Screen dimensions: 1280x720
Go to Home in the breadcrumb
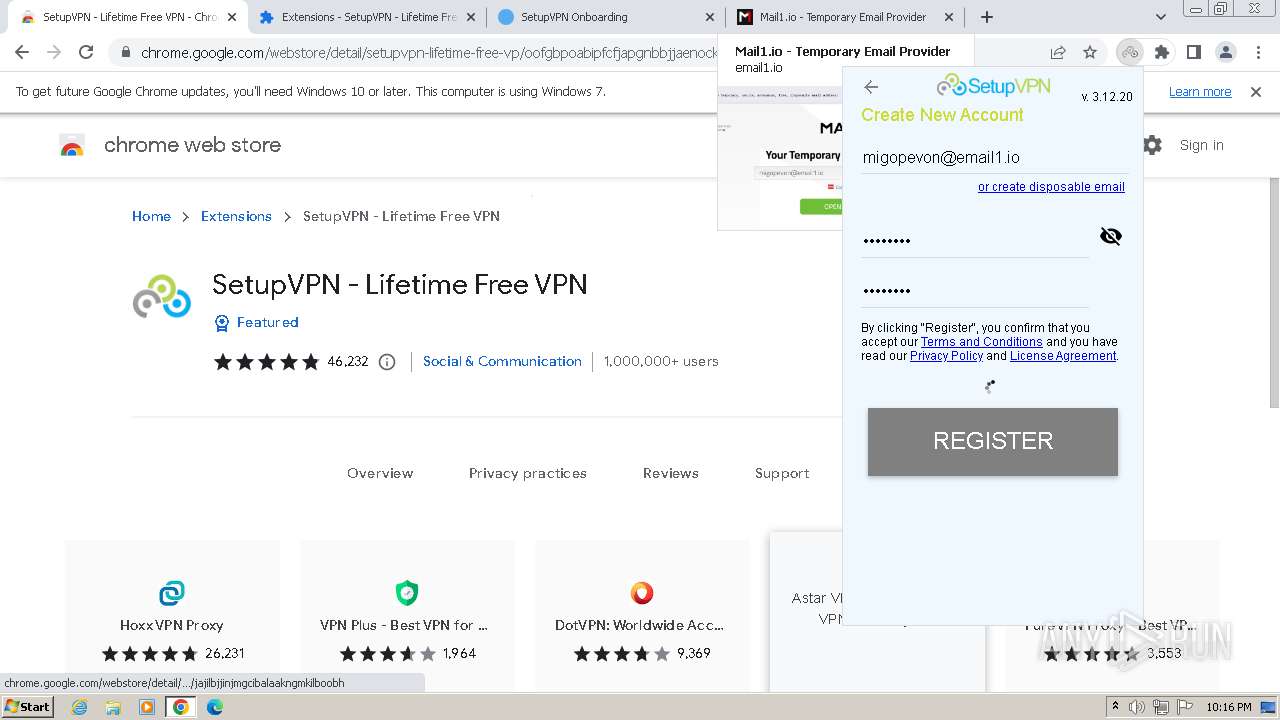151,216
